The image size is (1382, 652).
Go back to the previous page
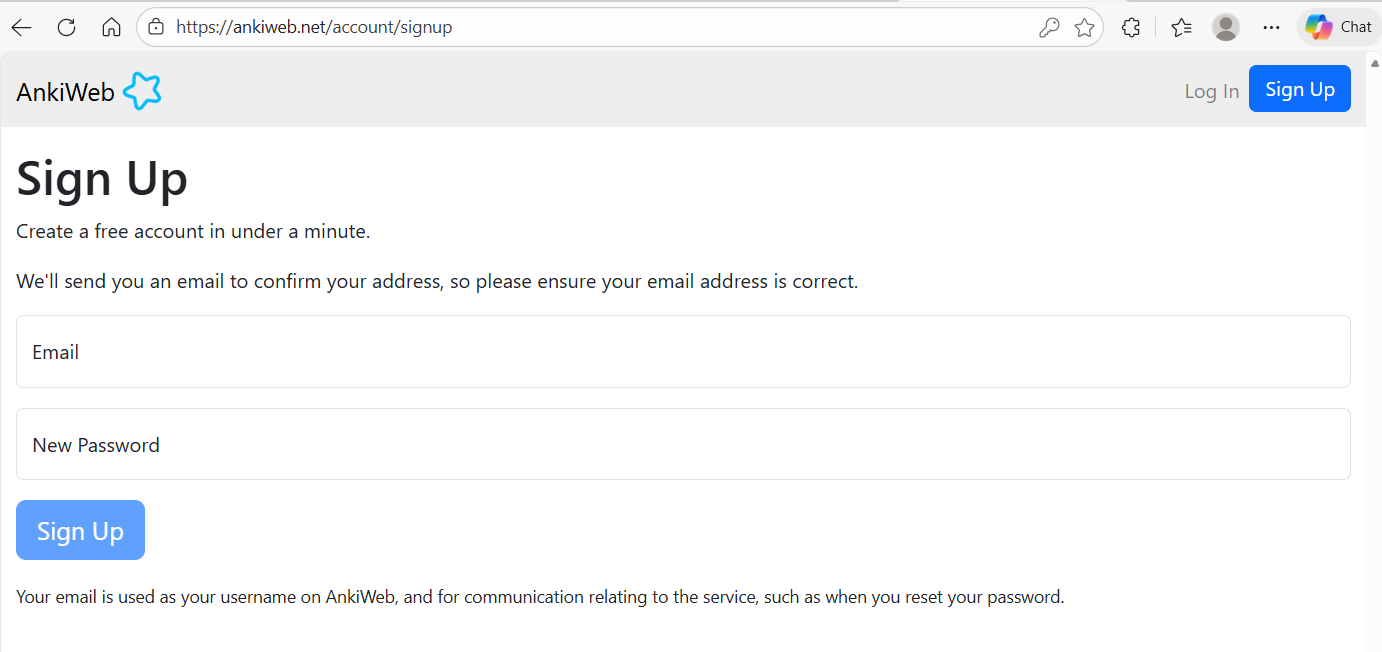coord(21,28)
